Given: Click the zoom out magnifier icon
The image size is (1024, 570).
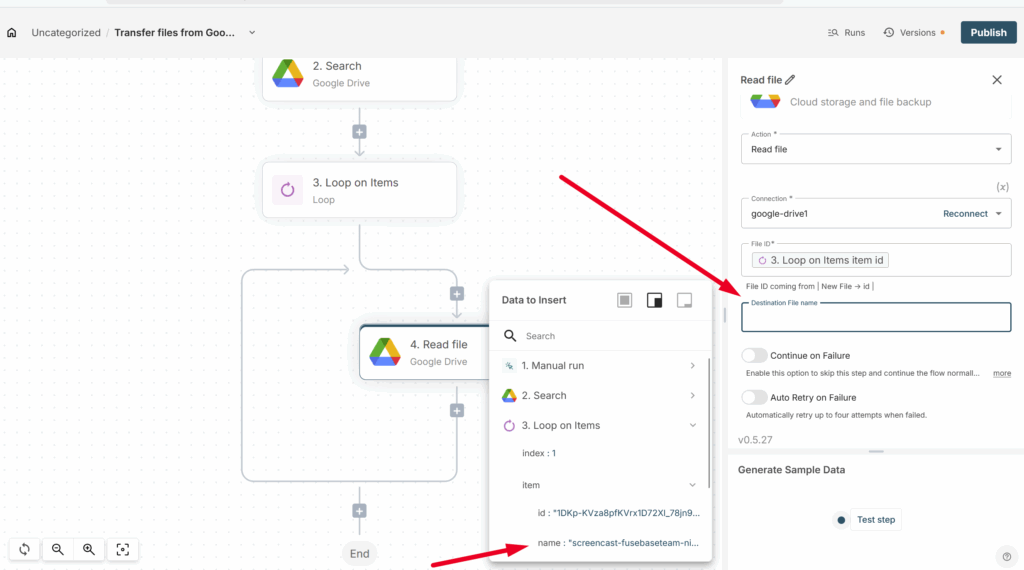Looking at the screenshot, I should pyautogui.click(x=58, y=549).
